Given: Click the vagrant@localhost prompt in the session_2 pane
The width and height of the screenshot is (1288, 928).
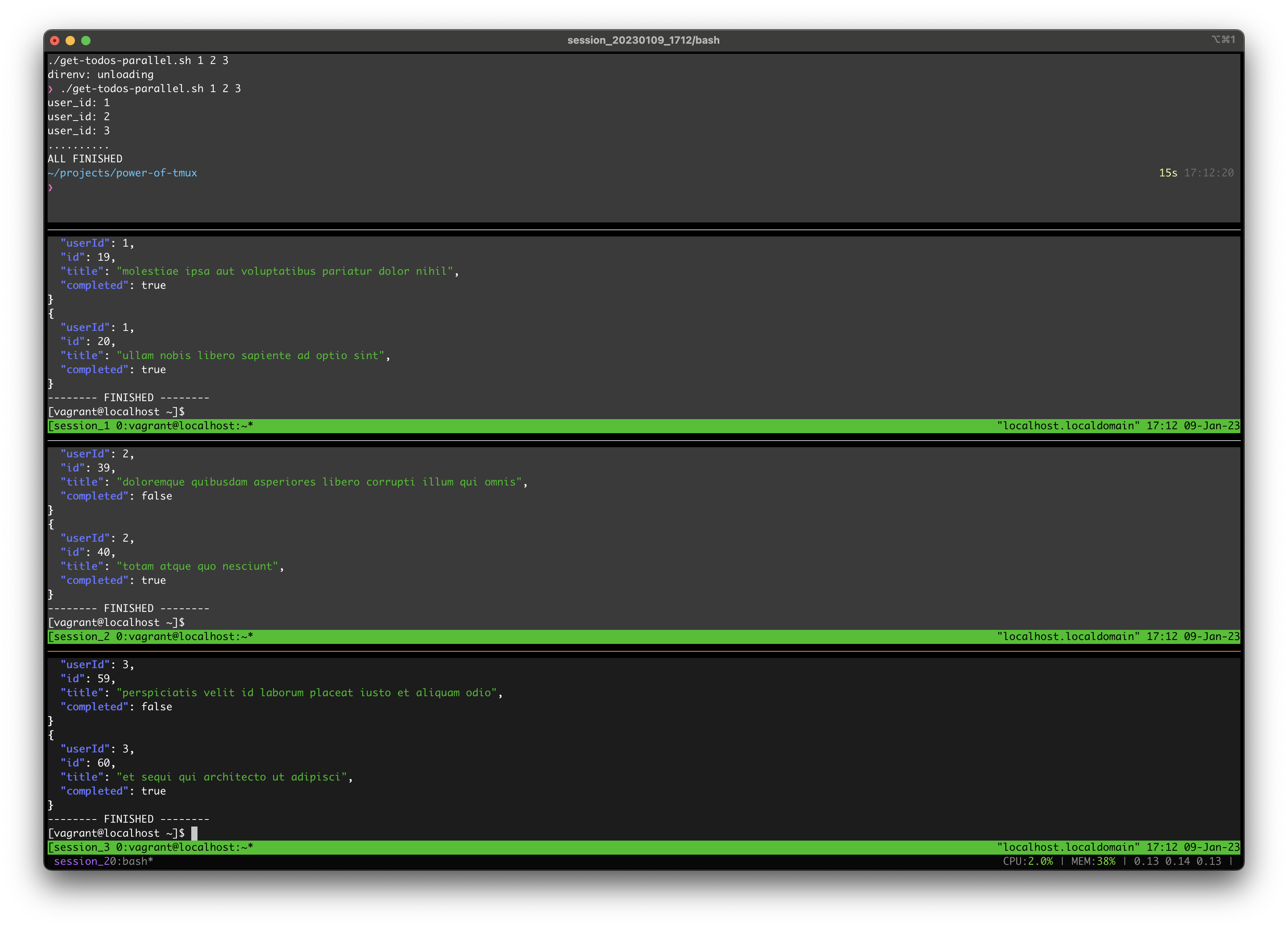Looking at the screenshot, I should 116,622.
